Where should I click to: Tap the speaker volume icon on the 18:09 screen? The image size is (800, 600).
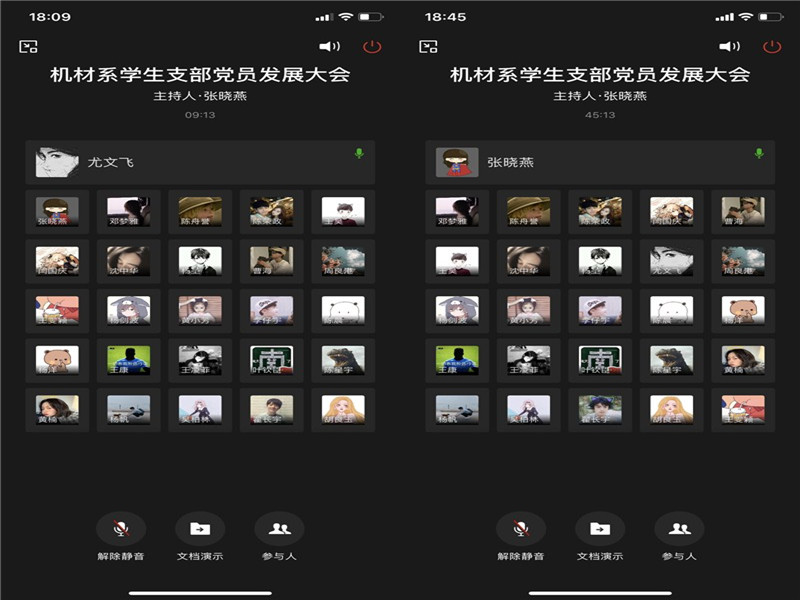[x=329, y=46]
